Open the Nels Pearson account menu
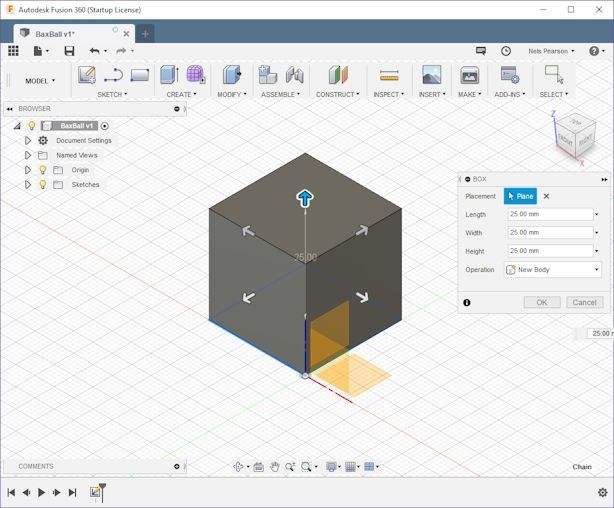Screen dimensions: 614x508 551,51
